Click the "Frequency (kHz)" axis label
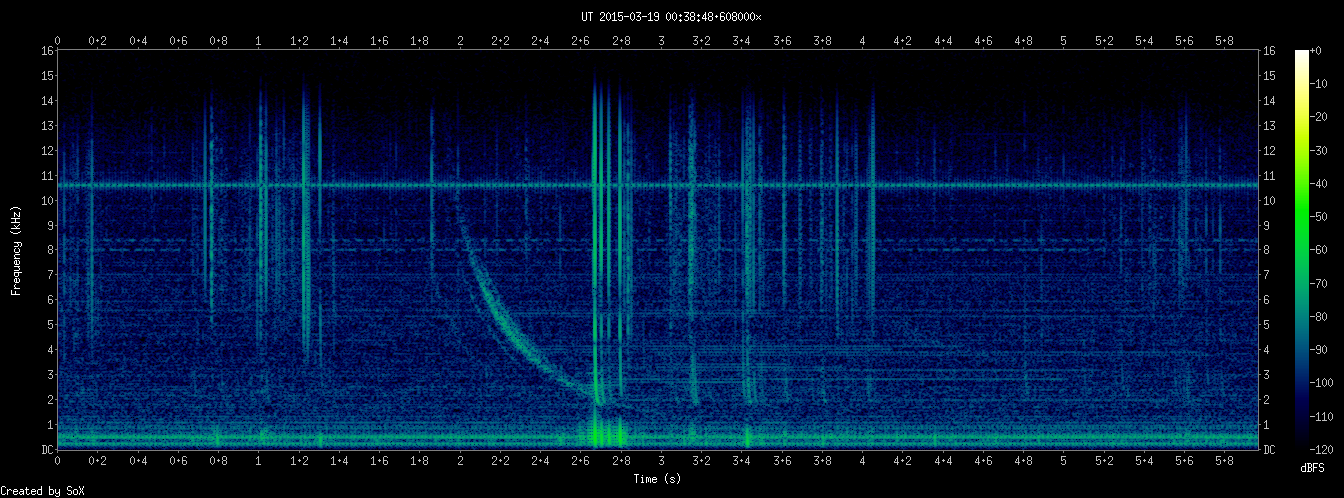The height and width of the screenshot is (498, 1344). pos(17,250)
